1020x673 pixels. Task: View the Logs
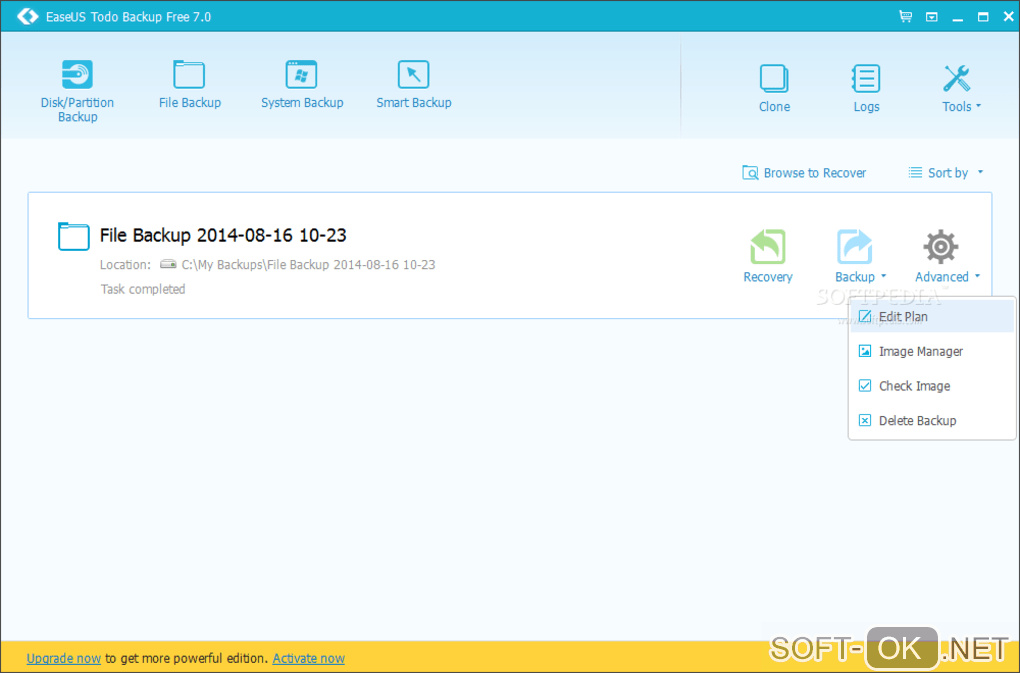click(866, 88)
